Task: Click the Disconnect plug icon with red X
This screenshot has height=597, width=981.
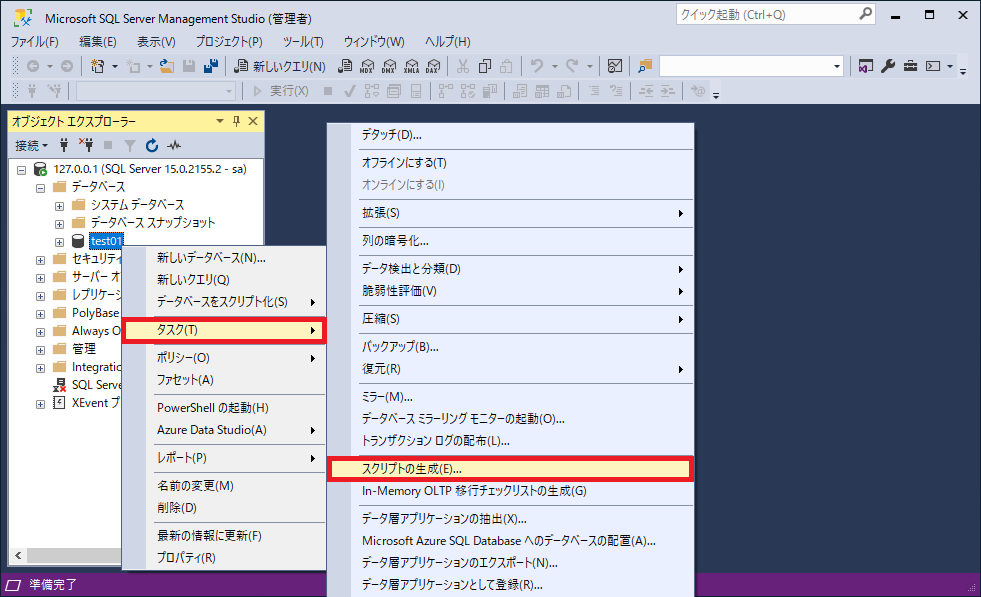Action: click(87, 145)
